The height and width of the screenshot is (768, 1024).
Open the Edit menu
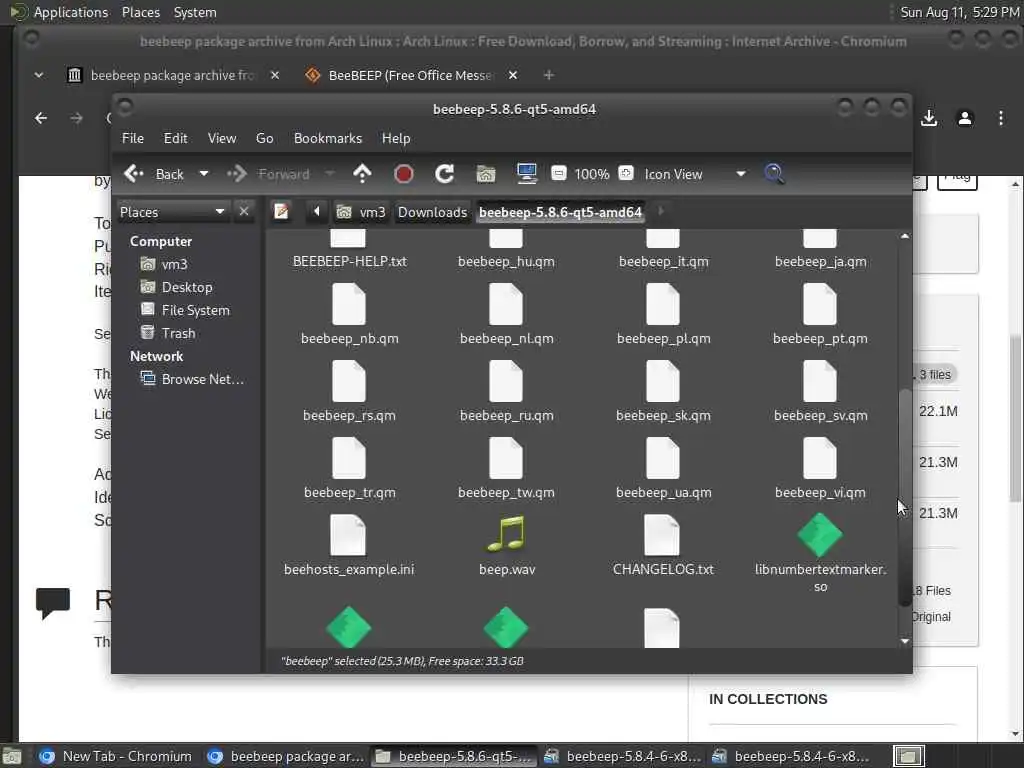pyautogui.click(x=176, y=138)
